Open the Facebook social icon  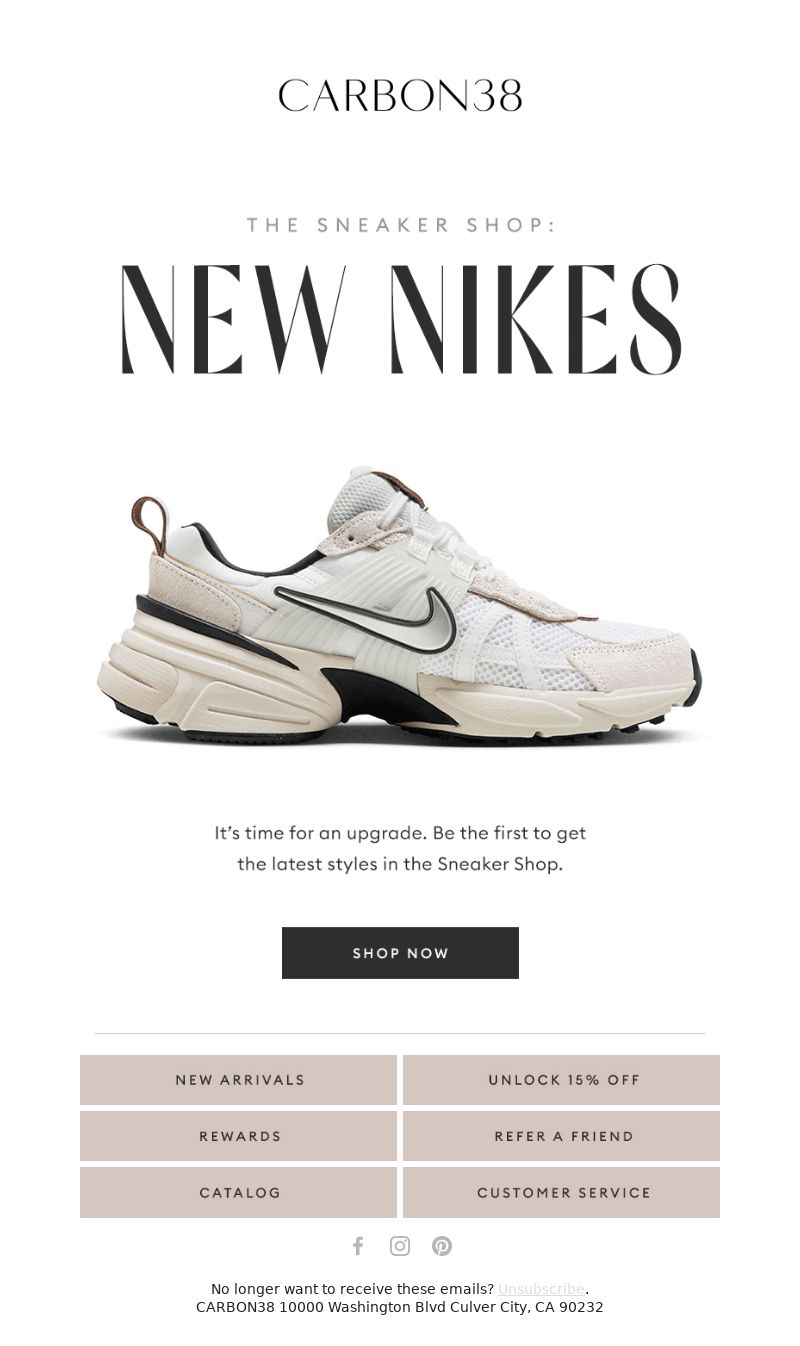point(358,1246)
